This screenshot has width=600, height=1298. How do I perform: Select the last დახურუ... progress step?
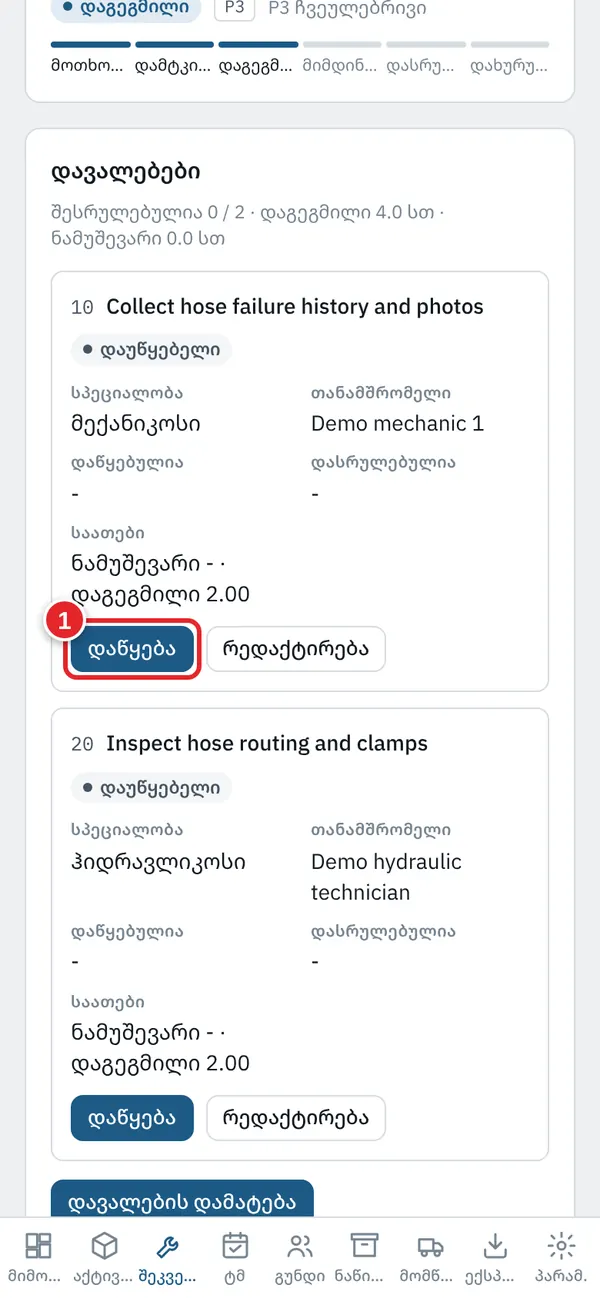coord(510,56)
